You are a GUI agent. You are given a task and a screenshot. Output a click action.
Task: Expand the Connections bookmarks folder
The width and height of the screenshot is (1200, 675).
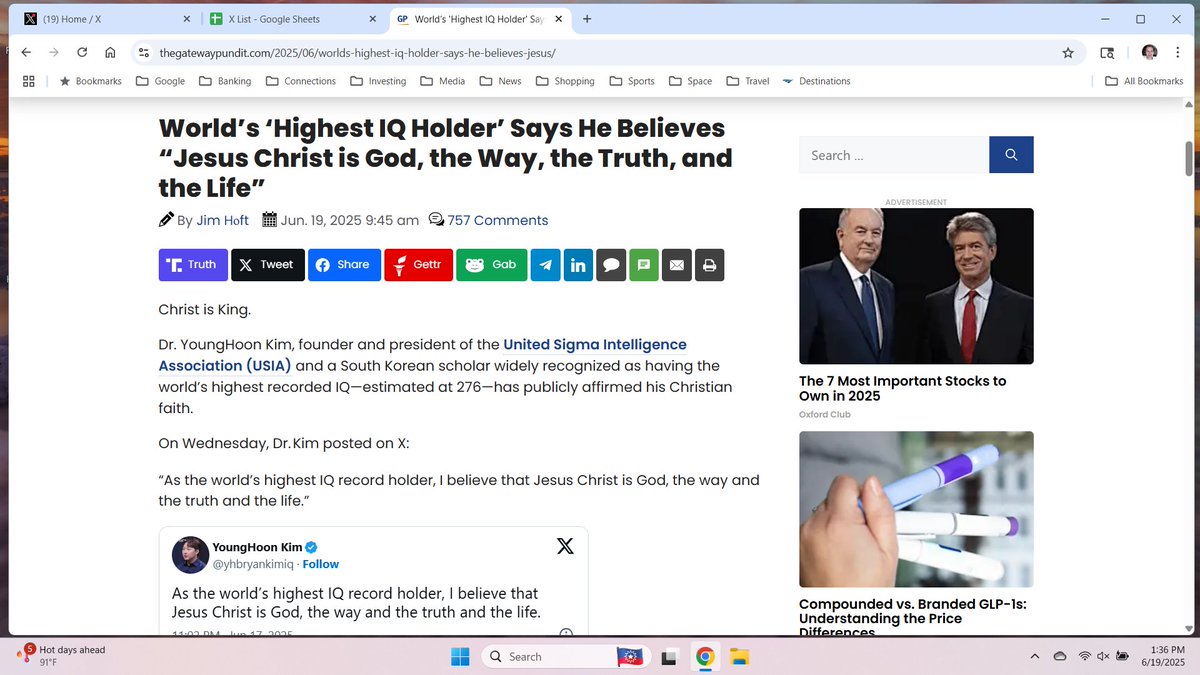[299, 81]
